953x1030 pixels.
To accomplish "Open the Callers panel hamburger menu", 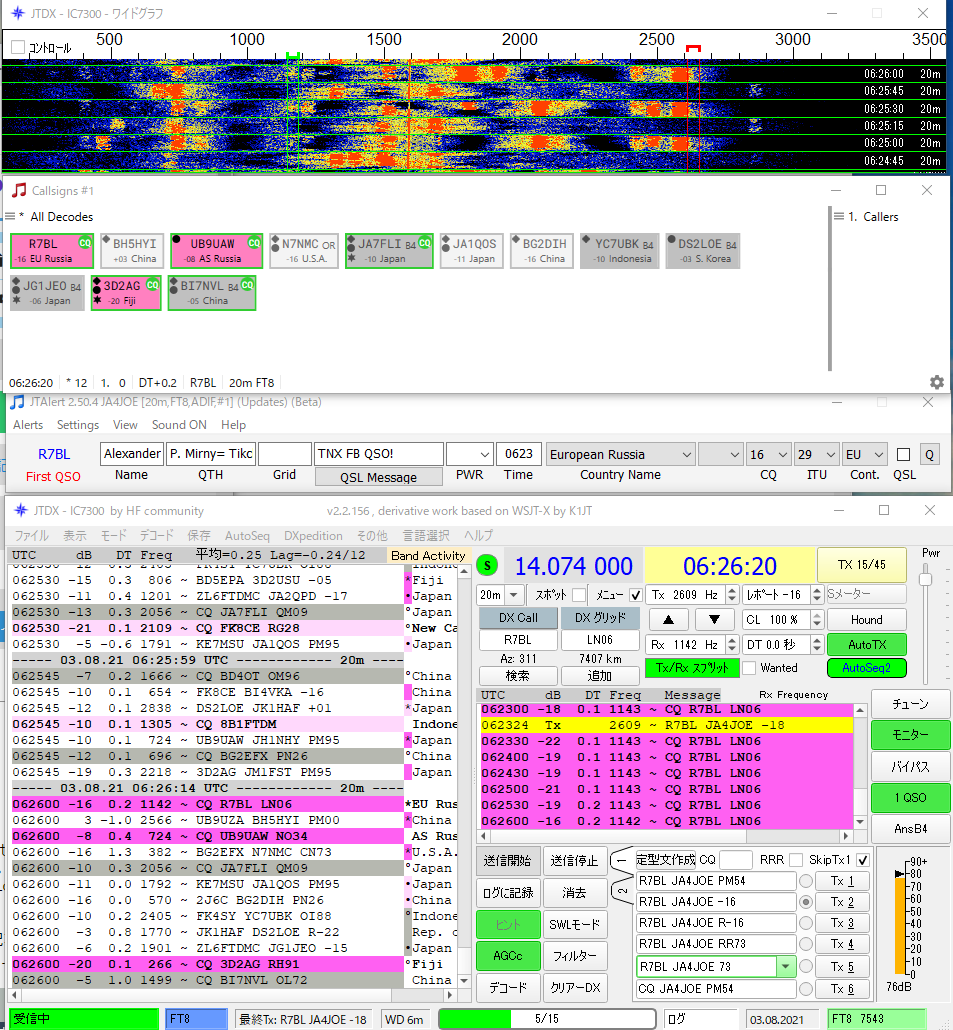I will (838, 216).
